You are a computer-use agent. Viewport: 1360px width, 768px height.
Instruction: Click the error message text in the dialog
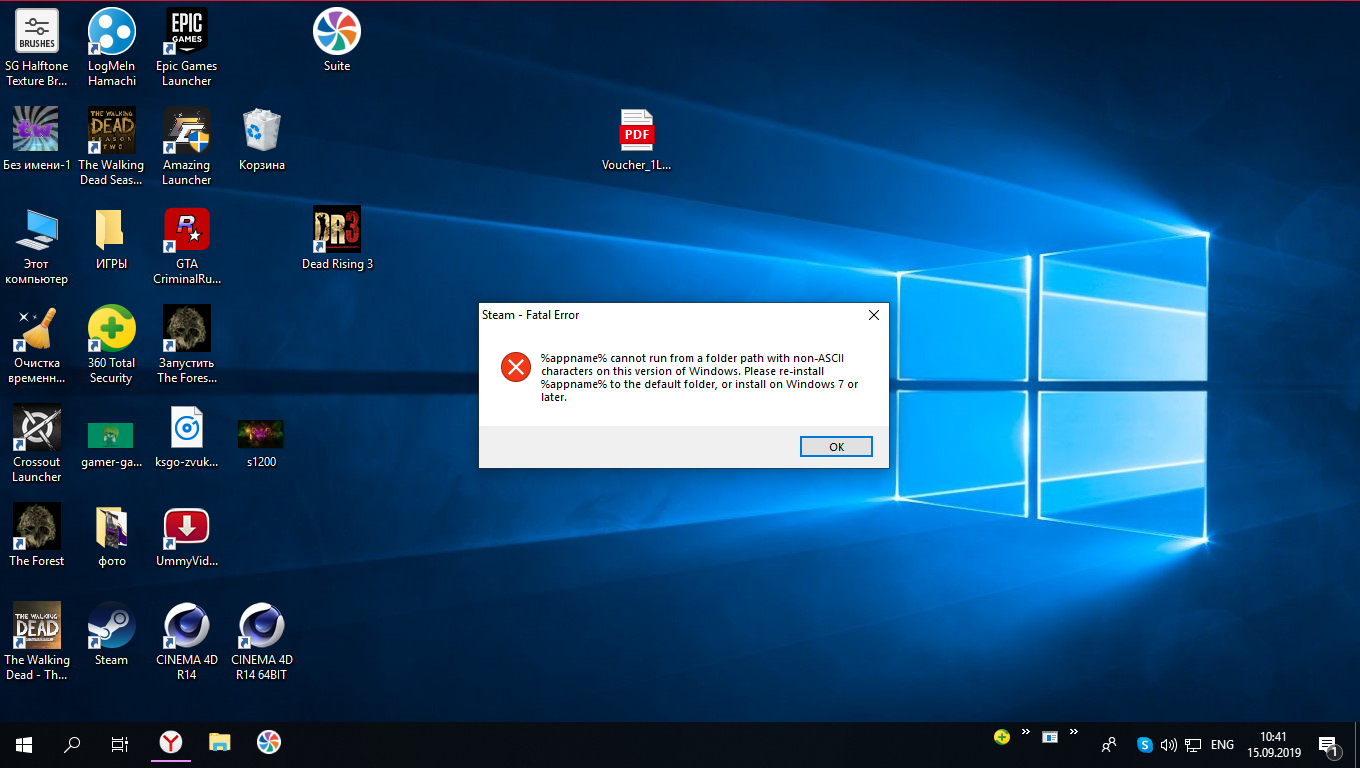click(699, 377)
